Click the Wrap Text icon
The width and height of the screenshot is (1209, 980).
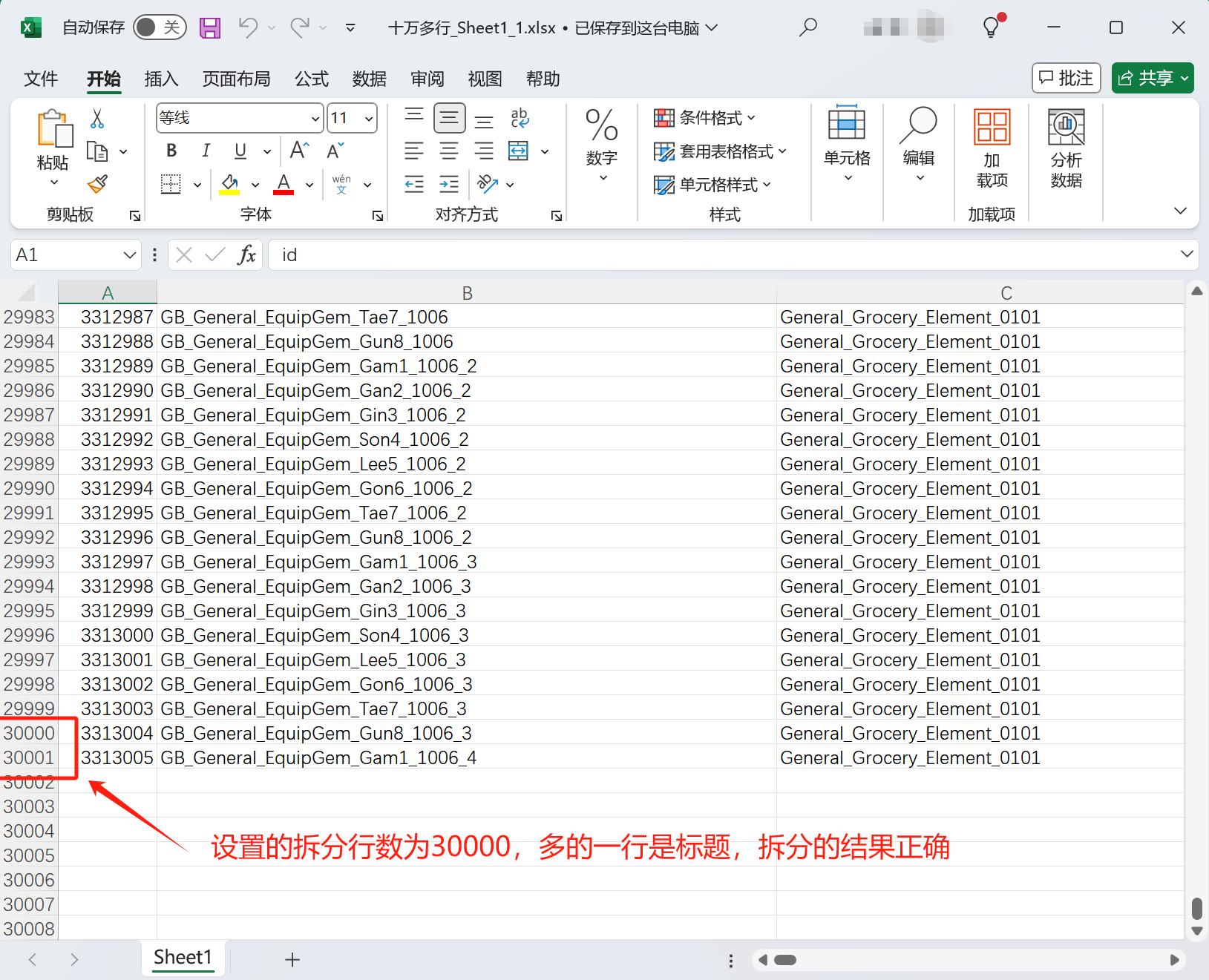[x=520, y=118]
